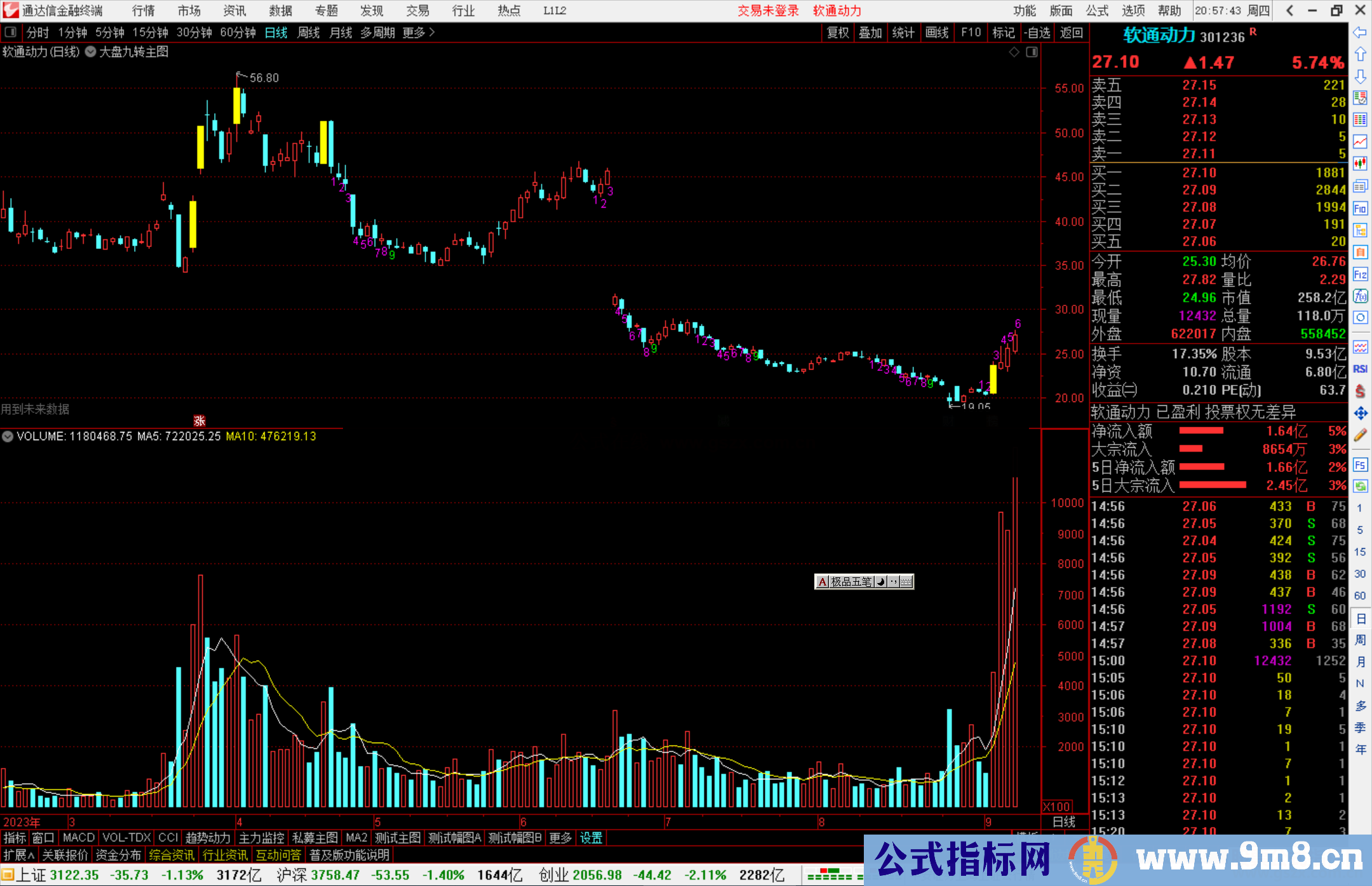
Task: Toggle the diamond icon at top of chart
Action: coord(1014,52)
